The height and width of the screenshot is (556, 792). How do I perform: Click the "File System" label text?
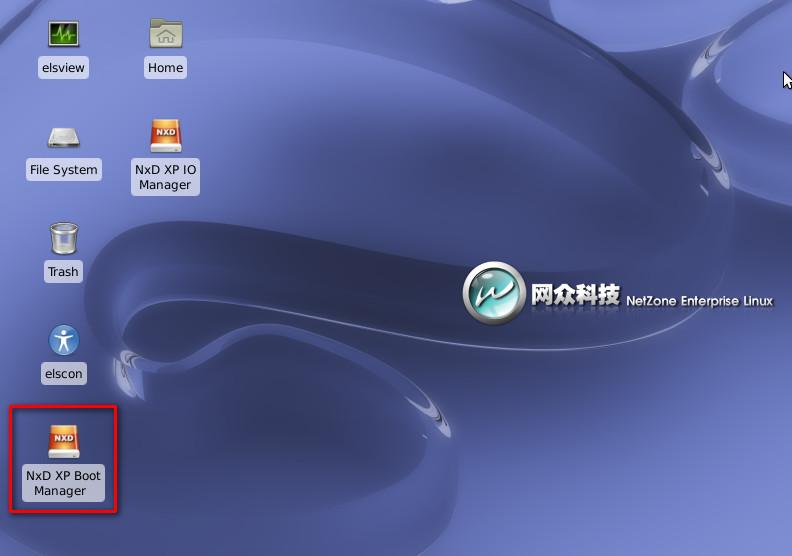point(64,170)
